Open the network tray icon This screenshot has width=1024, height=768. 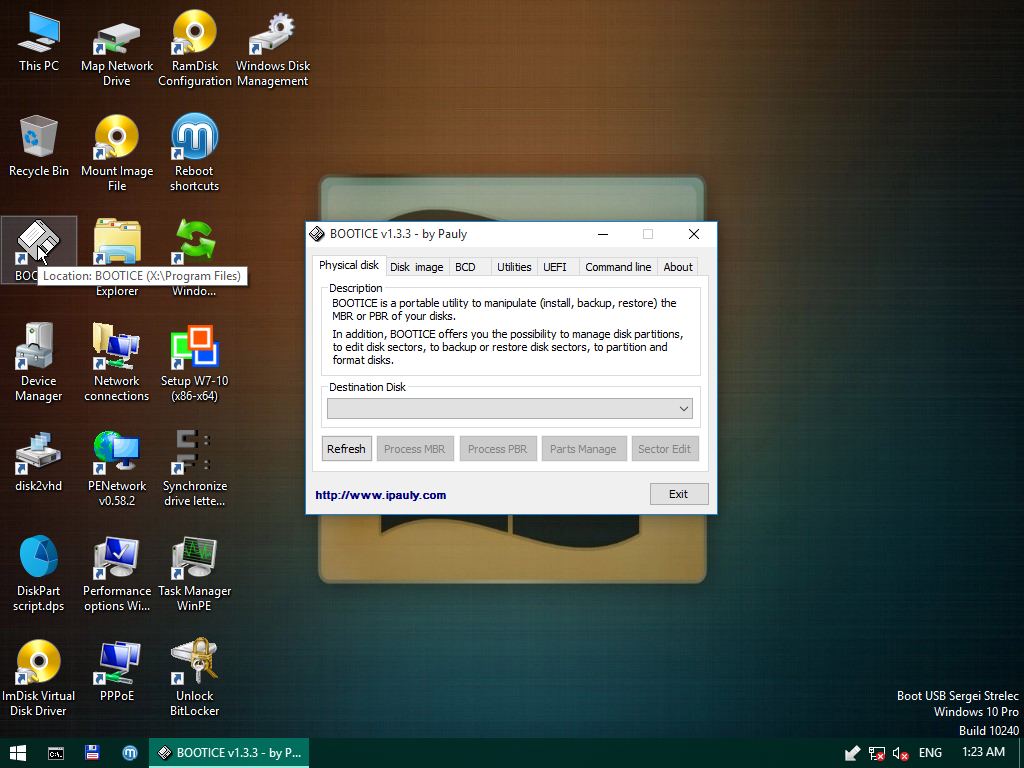click(x=877, y=754)
